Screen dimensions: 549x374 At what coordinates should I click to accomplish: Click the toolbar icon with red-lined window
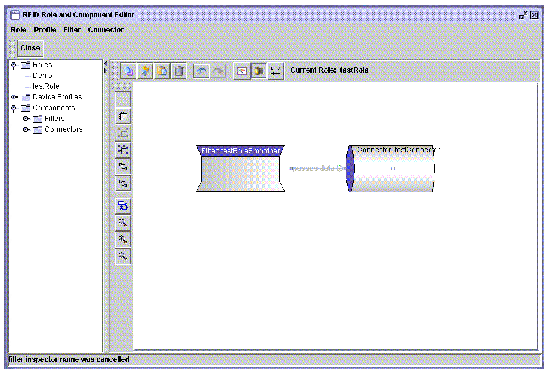(242, 71)
